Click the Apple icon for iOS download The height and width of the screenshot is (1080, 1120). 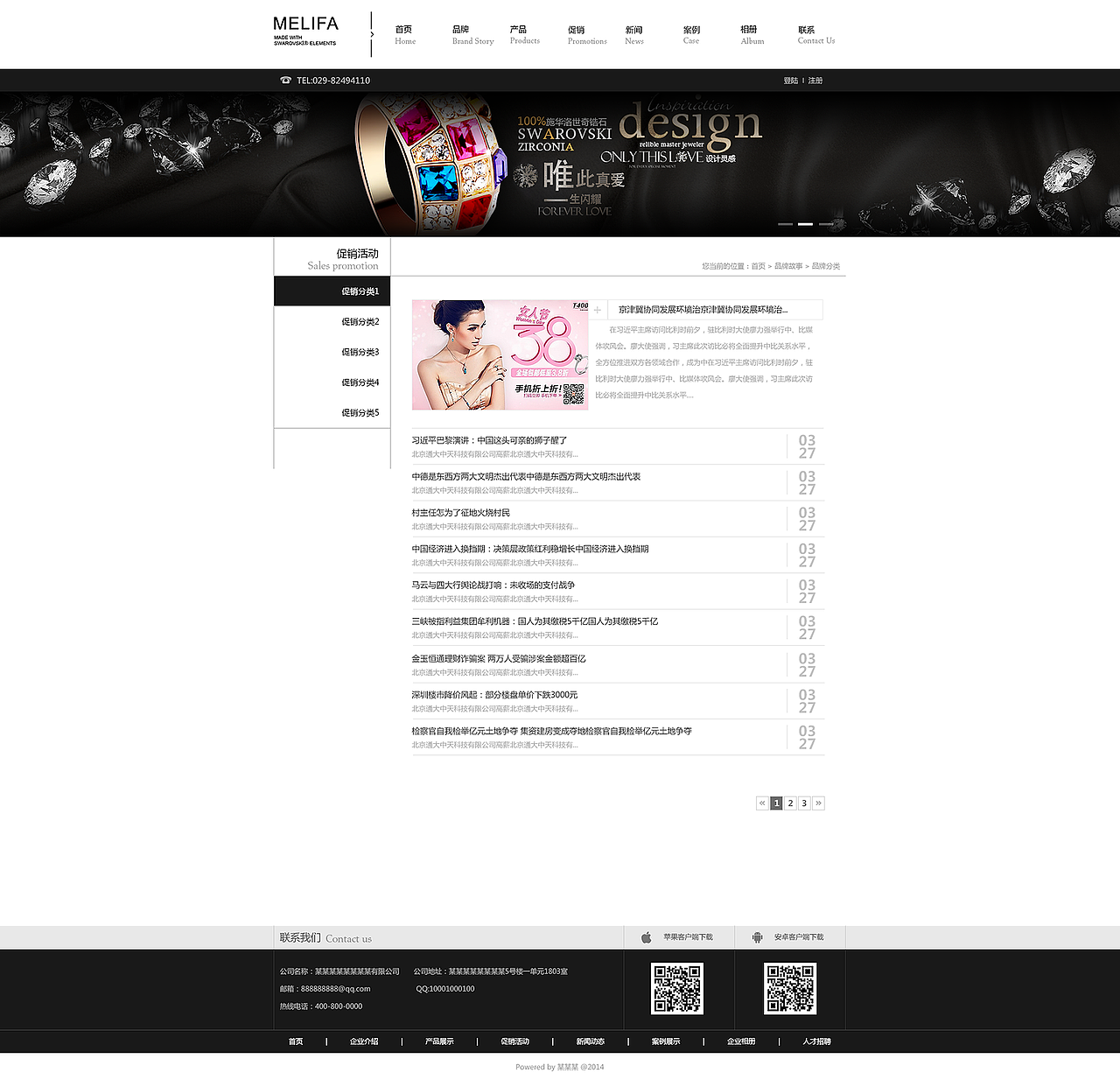(647, 937)
